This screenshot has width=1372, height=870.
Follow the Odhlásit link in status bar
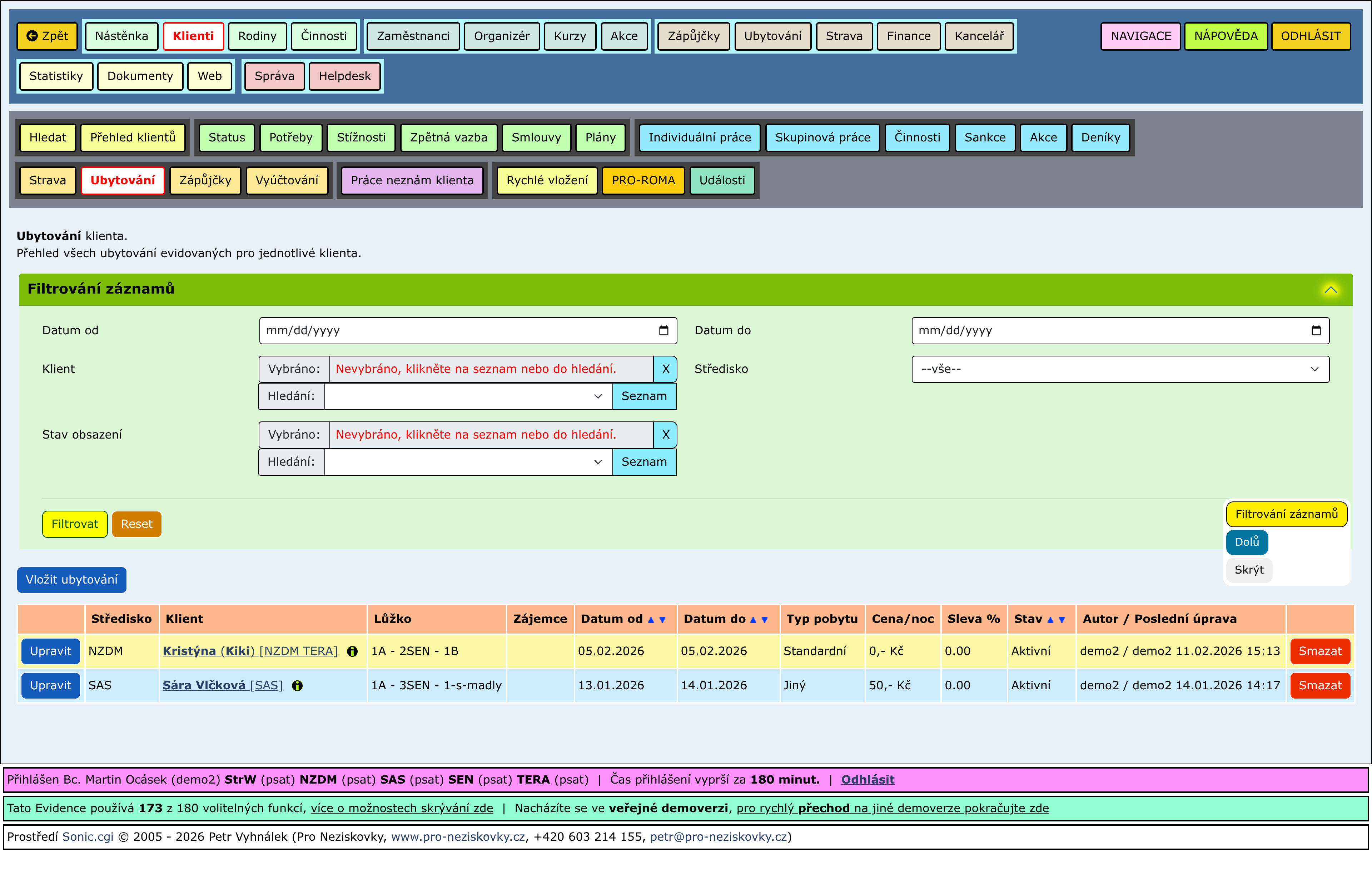pos(867,780)
